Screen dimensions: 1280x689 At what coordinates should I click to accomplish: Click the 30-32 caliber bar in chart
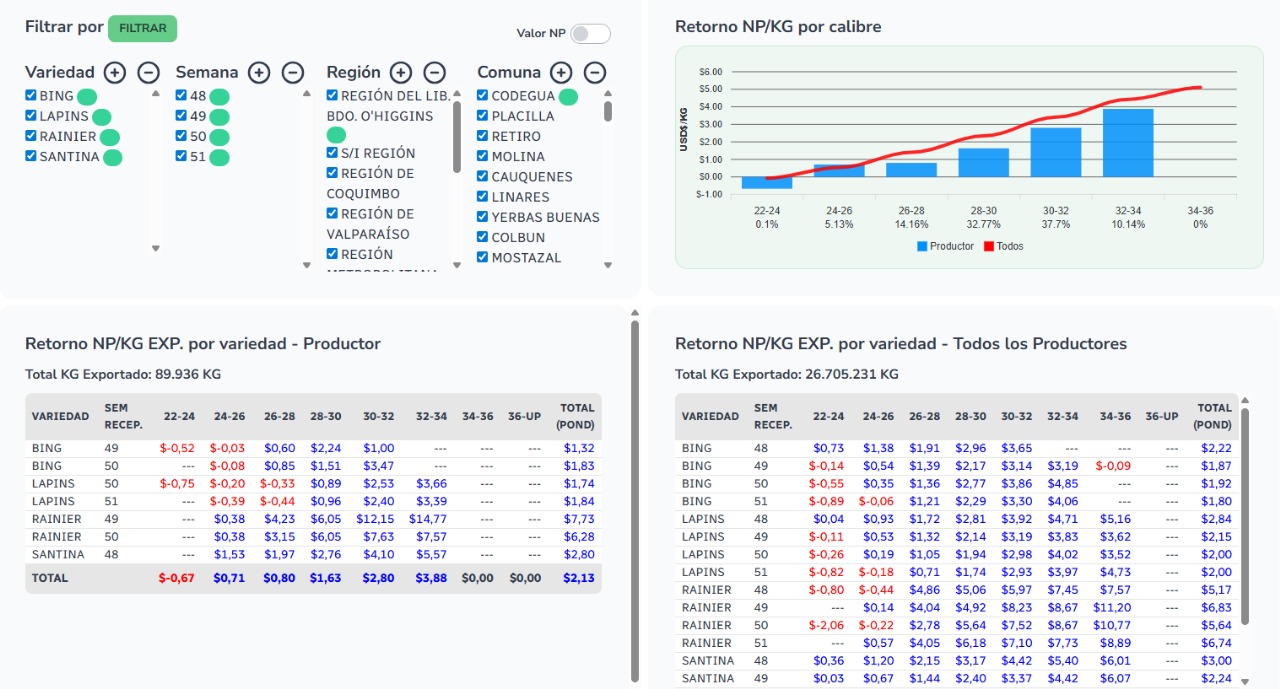coord(1056,152)
